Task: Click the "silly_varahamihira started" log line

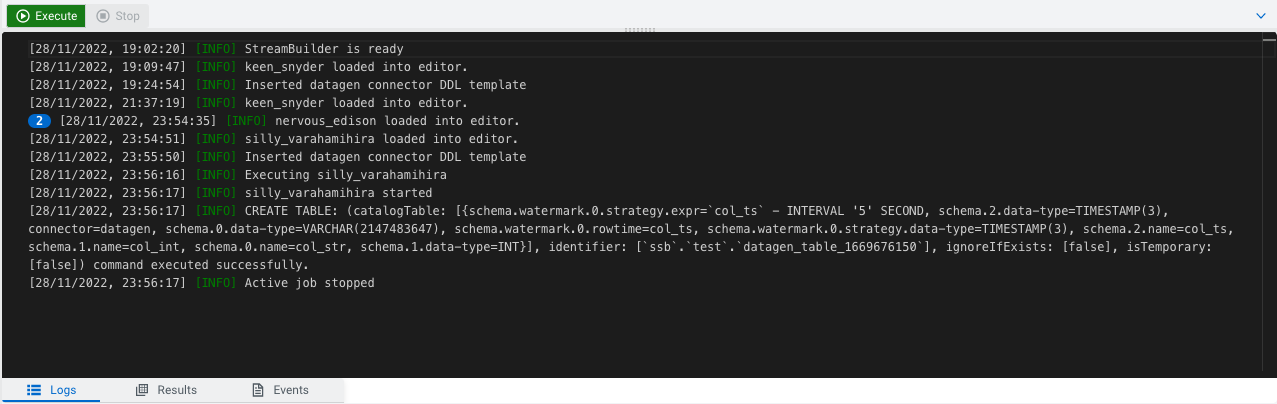Action: 338,193
